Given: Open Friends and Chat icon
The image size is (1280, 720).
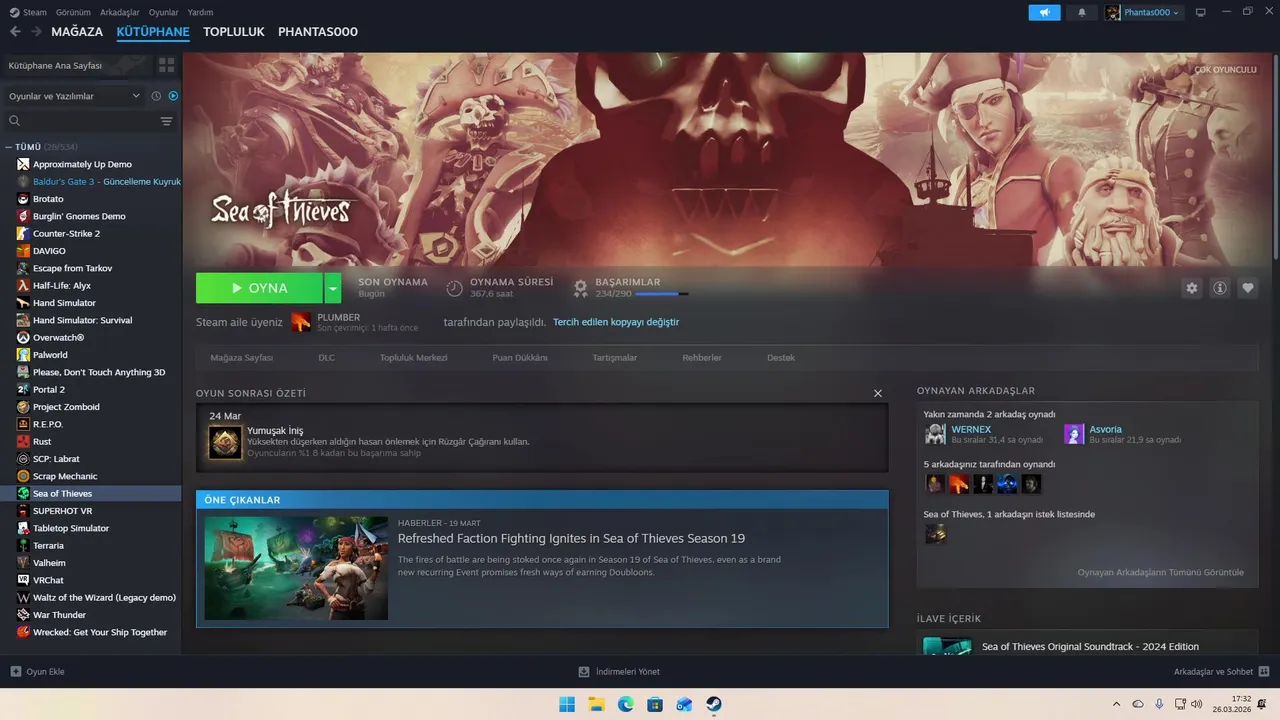Looking at the screenshot, I should (1264, 671).
